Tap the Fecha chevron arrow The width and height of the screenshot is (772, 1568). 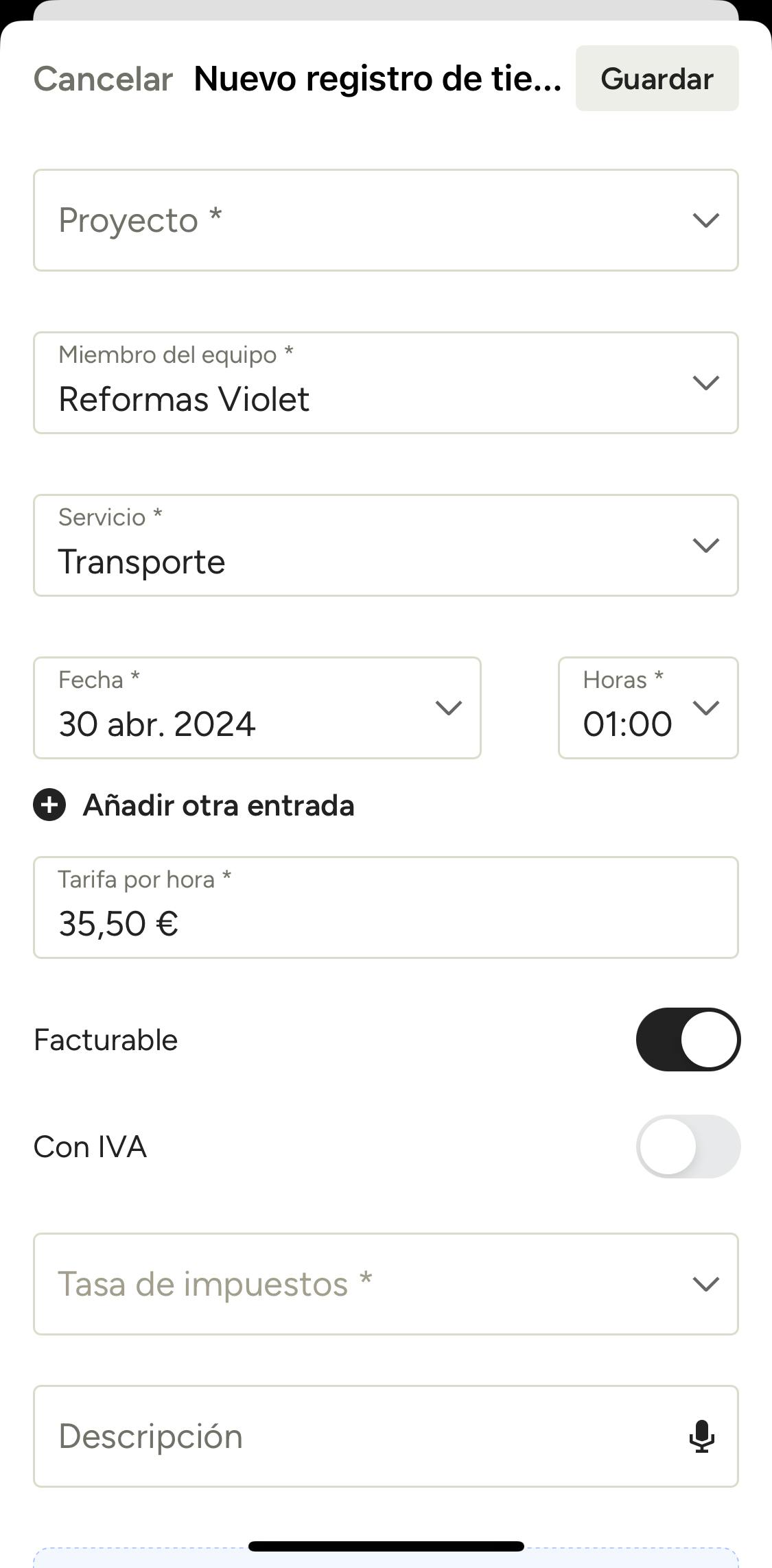coord(449,707)
